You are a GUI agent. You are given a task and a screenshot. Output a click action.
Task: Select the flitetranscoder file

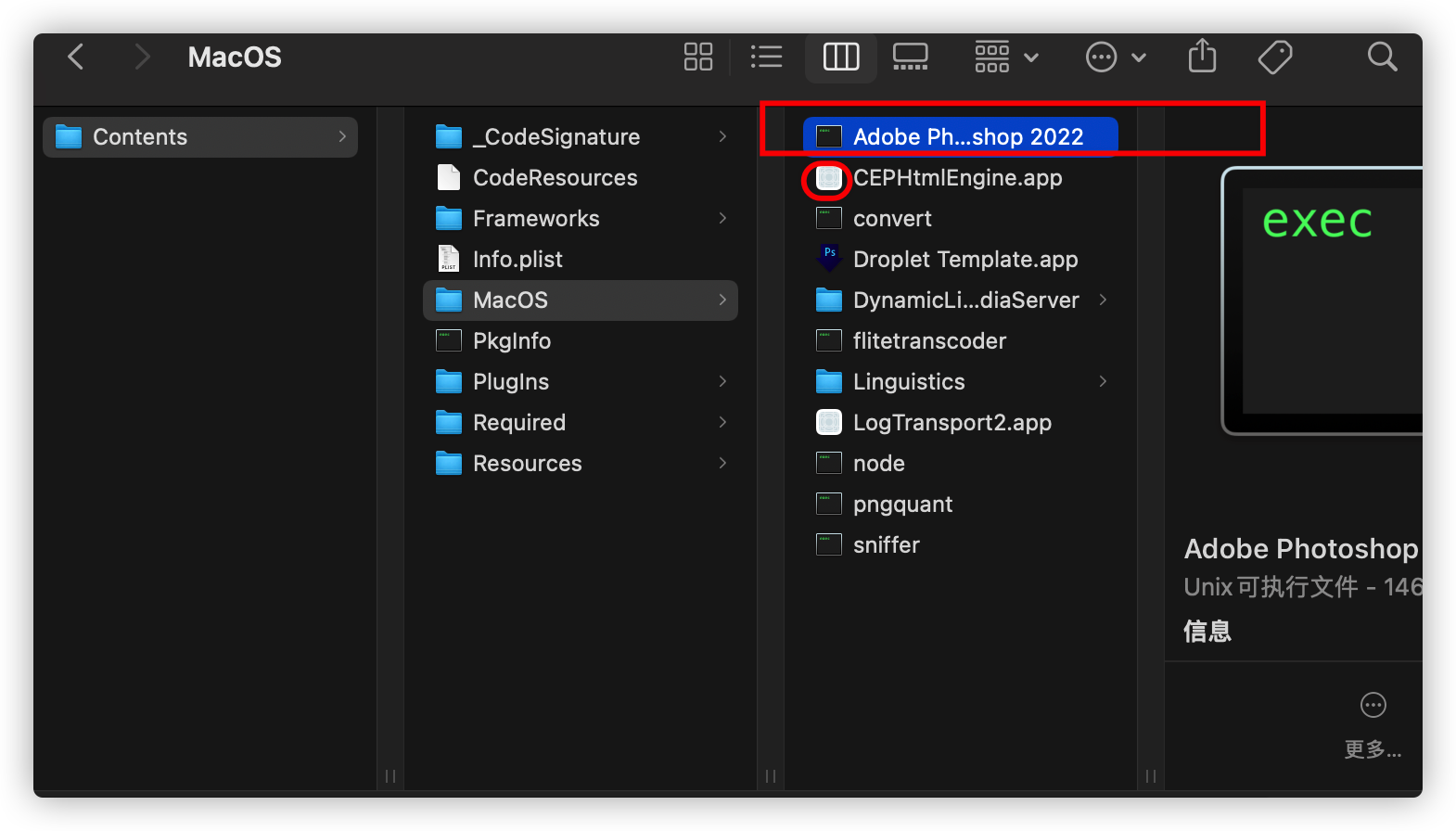point(961,341)
